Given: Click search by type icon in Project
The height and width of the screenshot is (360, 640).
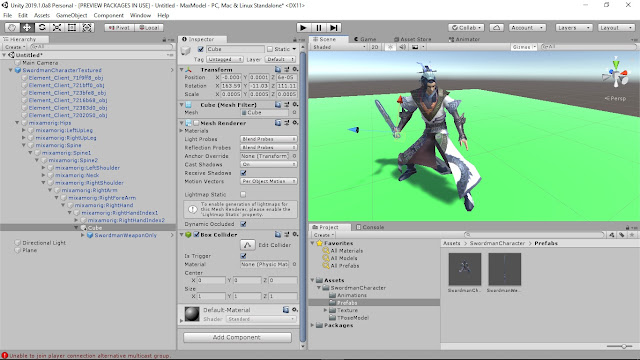Looking at the screenshot, I should 612,235.
